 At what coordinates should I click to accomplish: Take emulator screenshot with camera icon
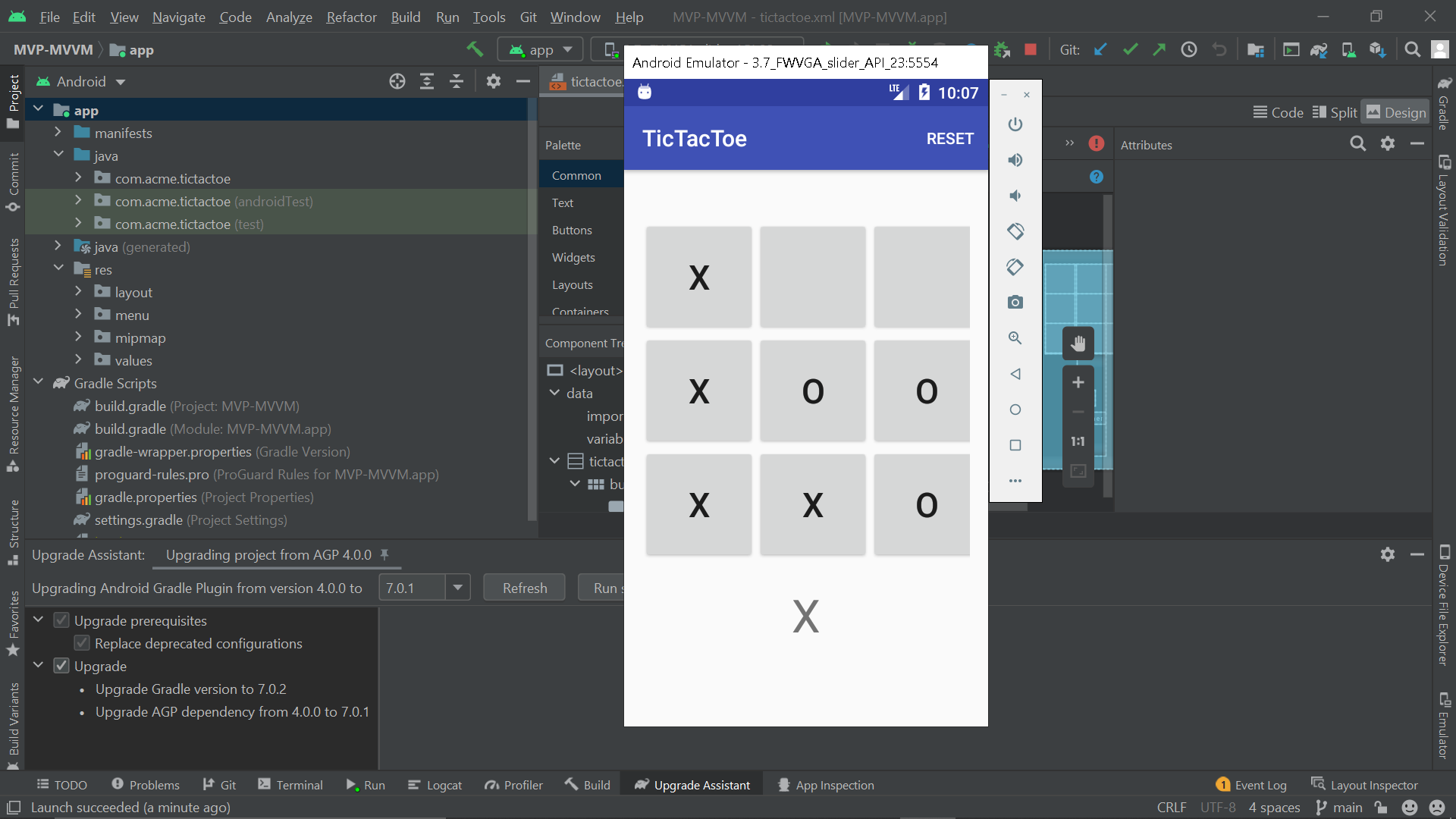click(x=1015, y=303)
